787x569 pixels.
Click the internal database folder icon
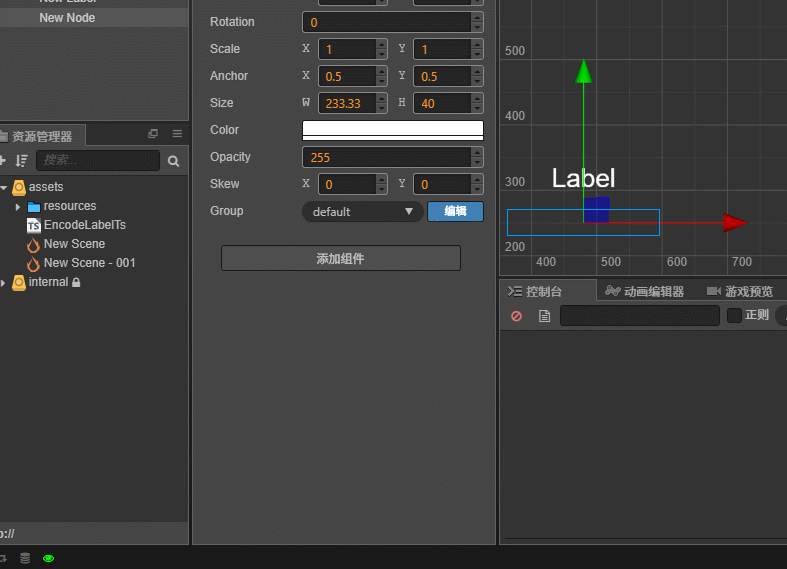(19, 282)
